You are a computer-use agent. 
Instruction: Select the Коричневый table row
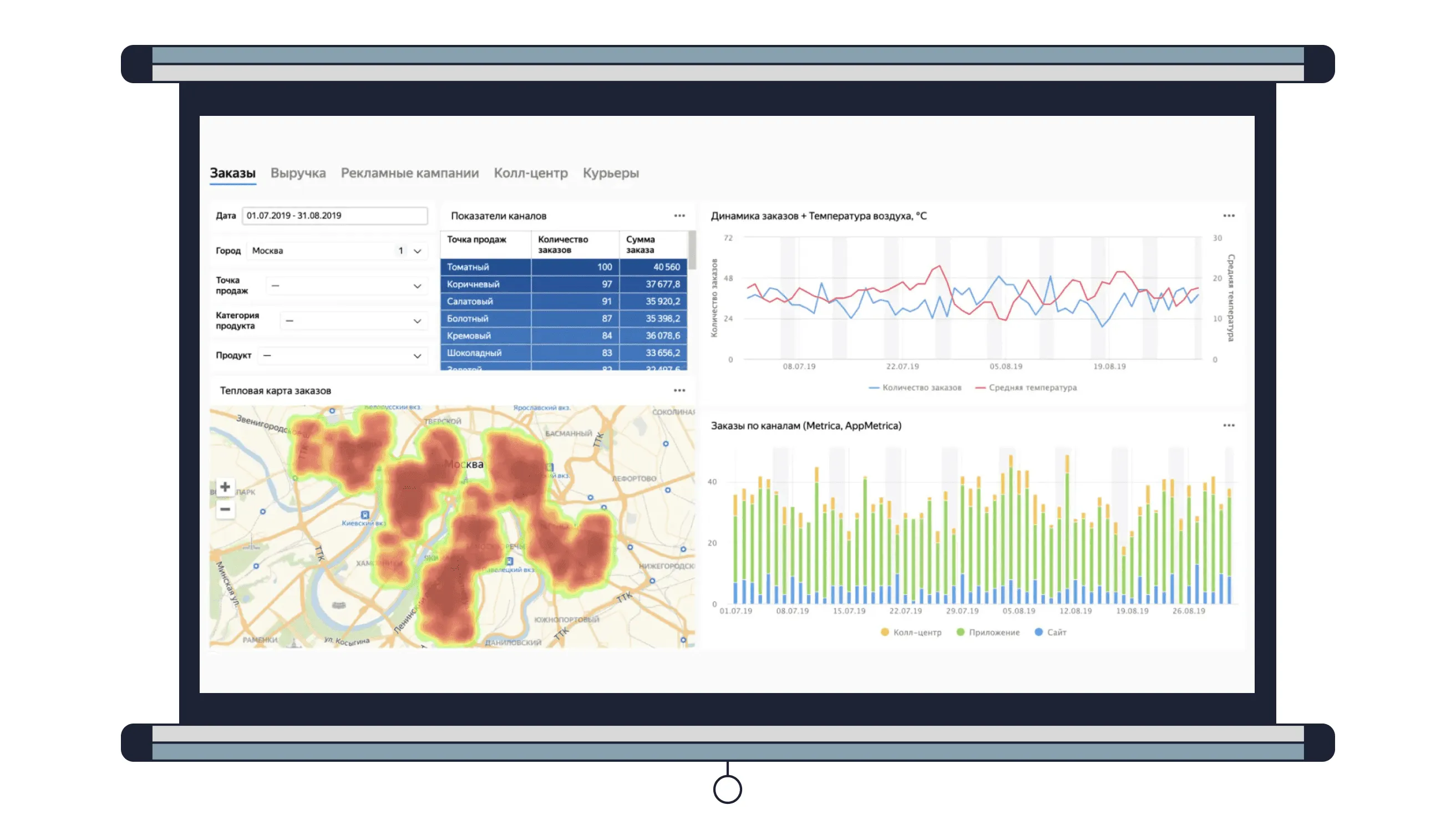point(564,284)
